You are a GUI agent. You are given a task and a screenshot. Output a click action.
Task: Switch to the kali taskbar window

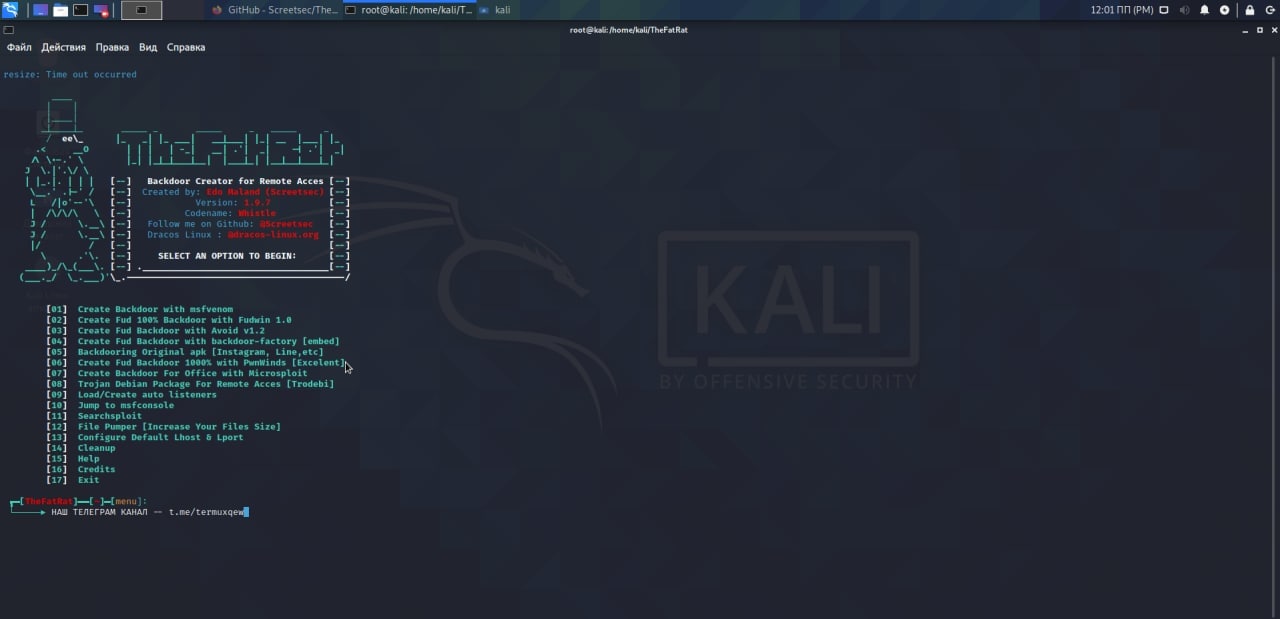pos(495,10)
